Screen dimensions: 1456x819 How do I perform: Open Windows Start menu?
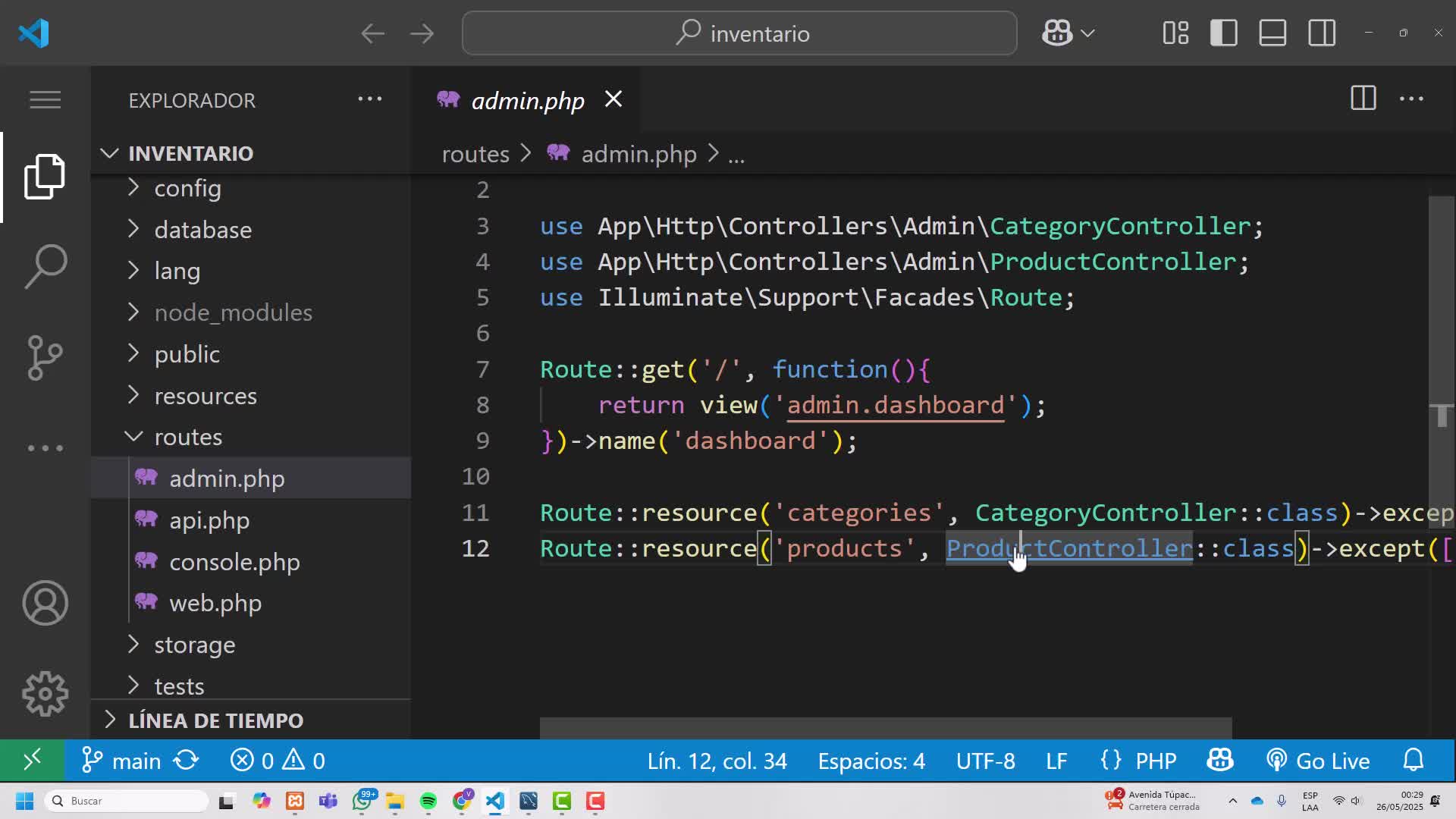[x=24, y=801]
